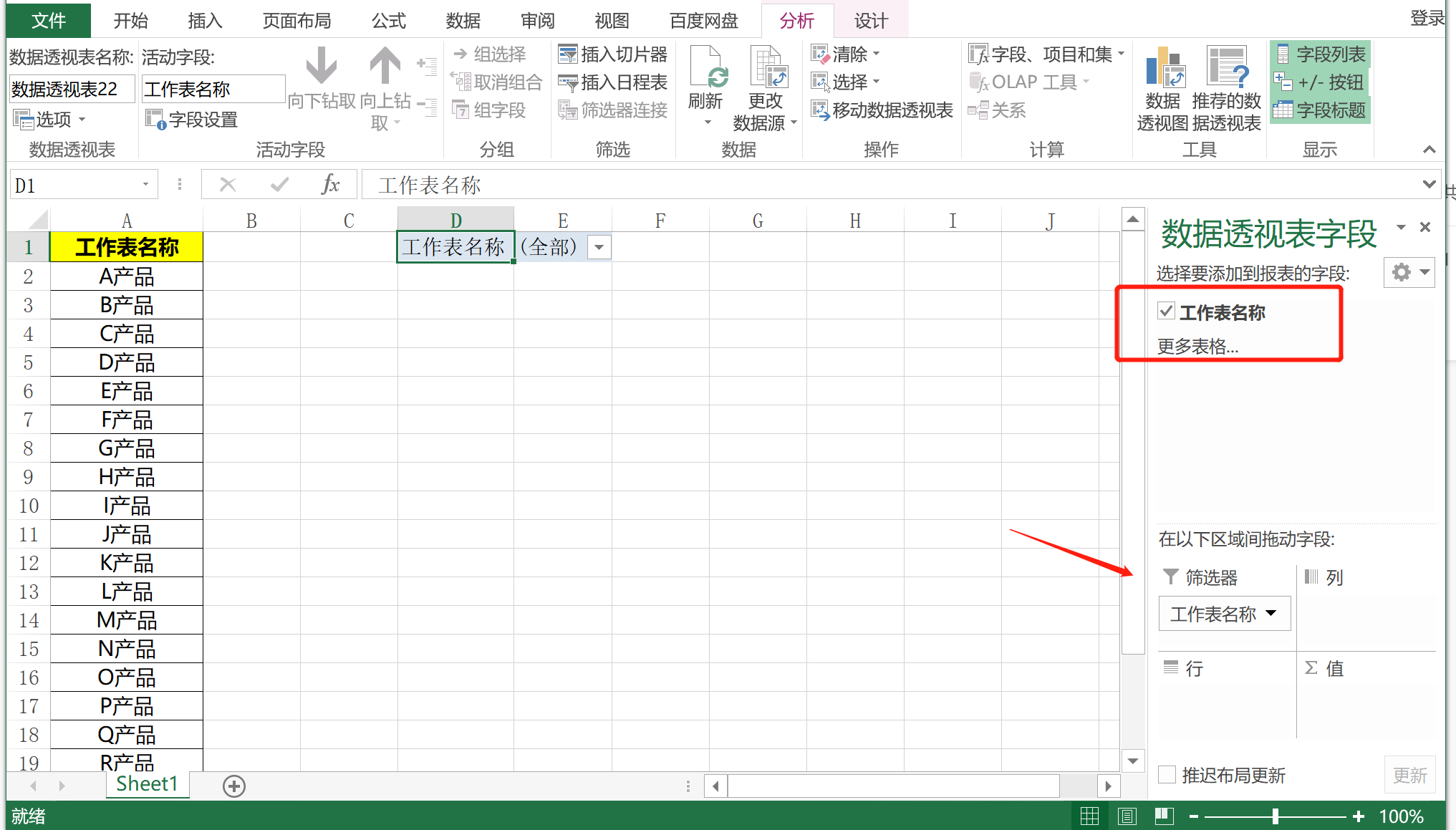Click the formula bar cancel X icon
1456x830 pixels.
pos(228,185)
